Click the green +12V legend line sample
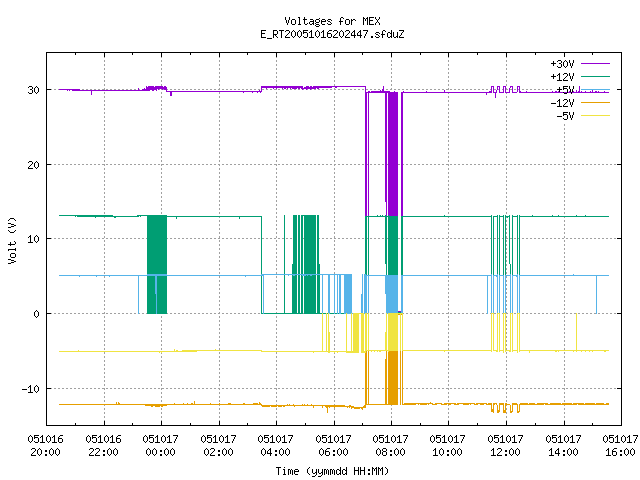 pyautogui.click(x=595, y=76)
